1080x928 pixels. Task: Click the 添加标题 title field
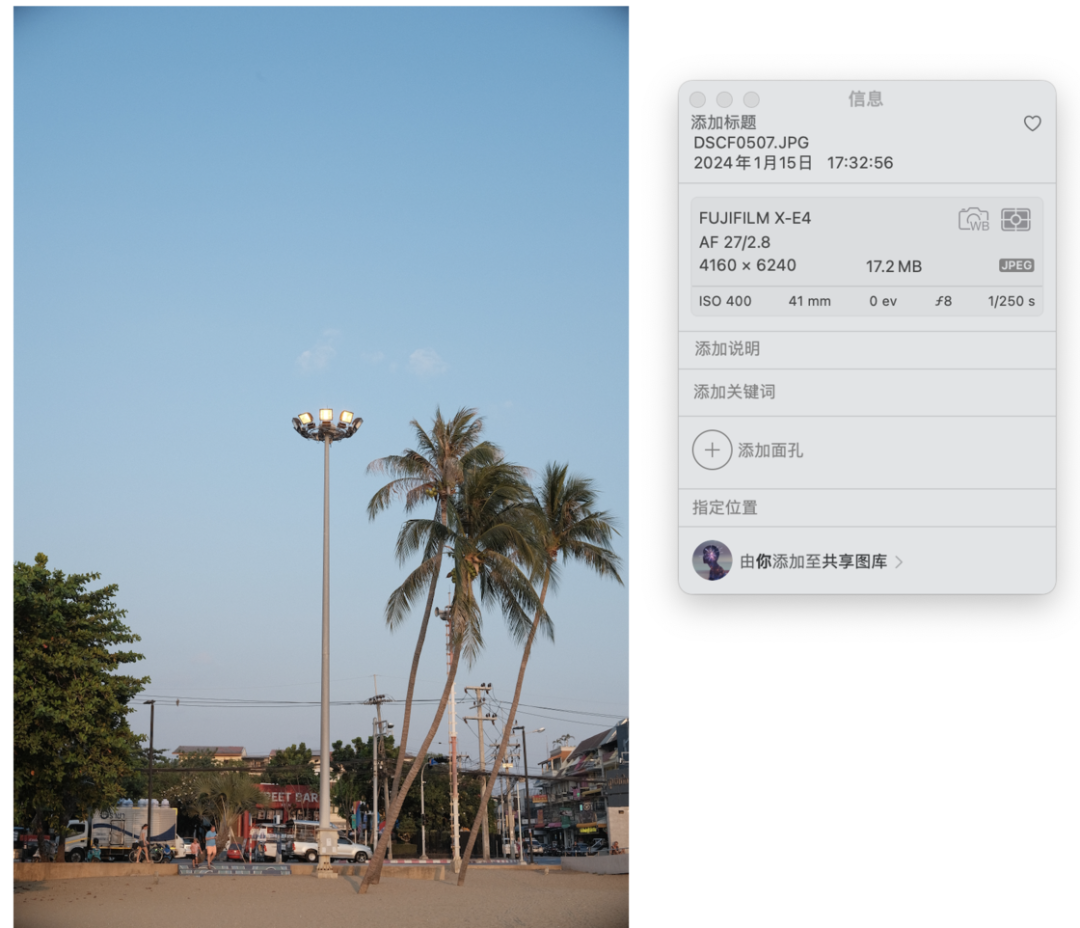723,123
